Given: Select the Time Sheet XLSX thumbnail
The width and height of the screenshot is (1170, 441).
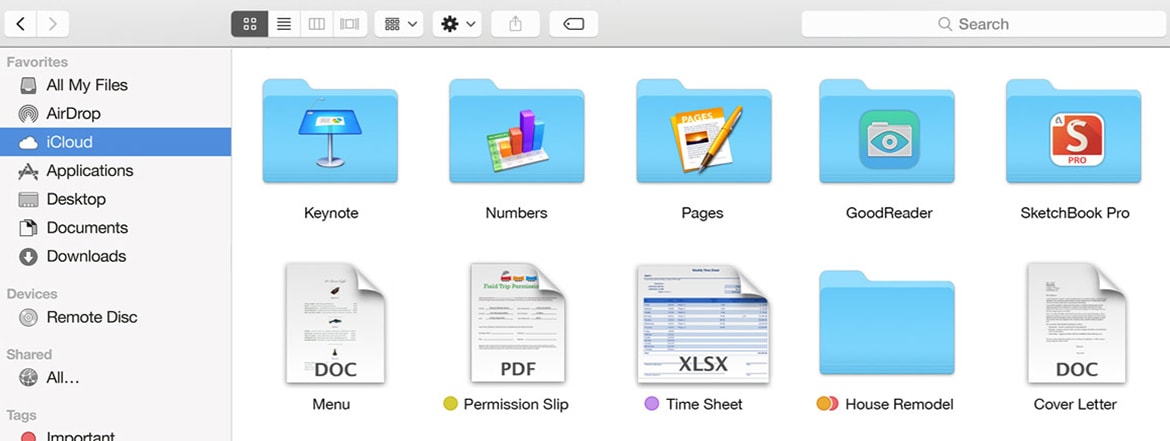Looking at the screenshot, I should (704, 324).
